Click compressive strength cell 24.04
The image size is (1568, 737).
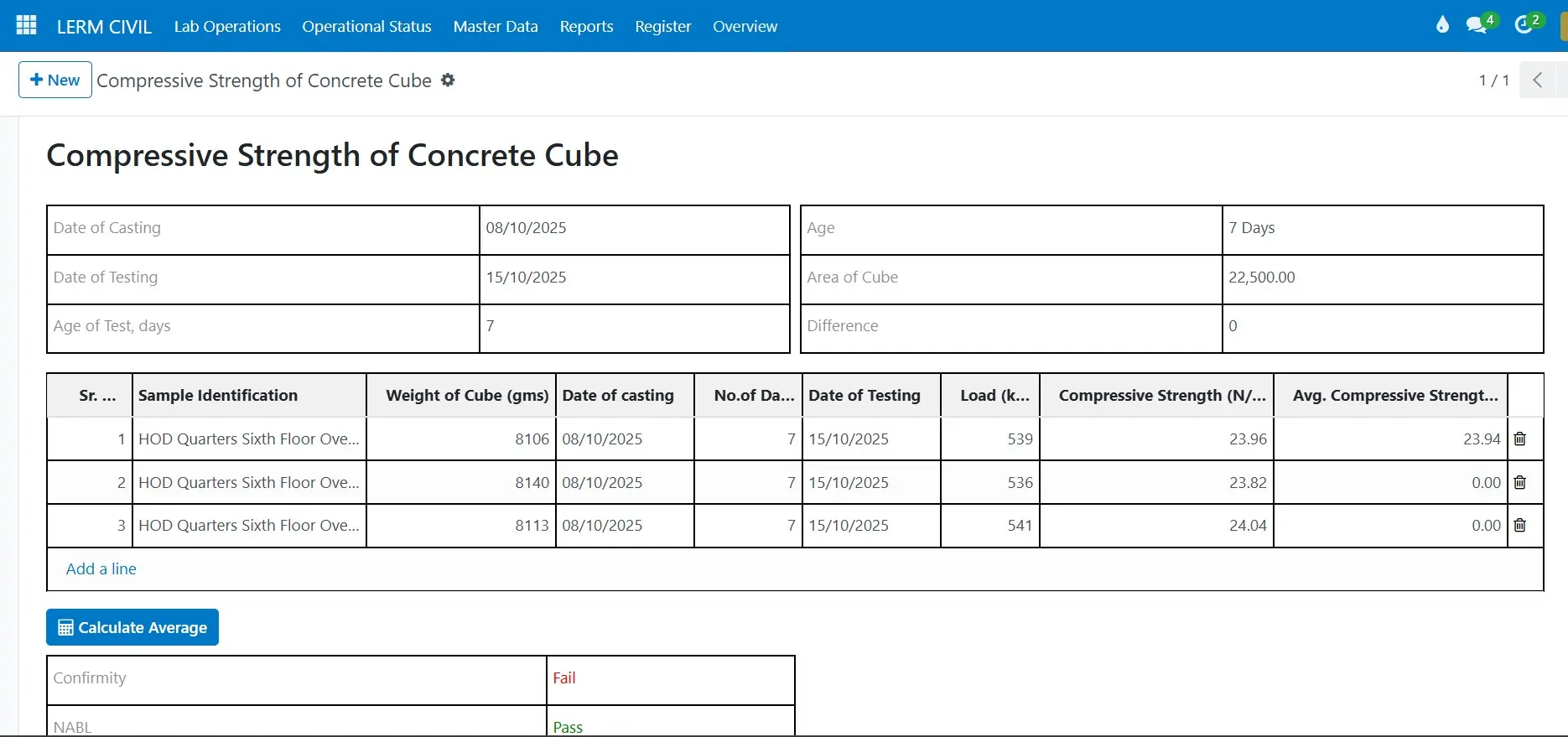point(1156,525)
